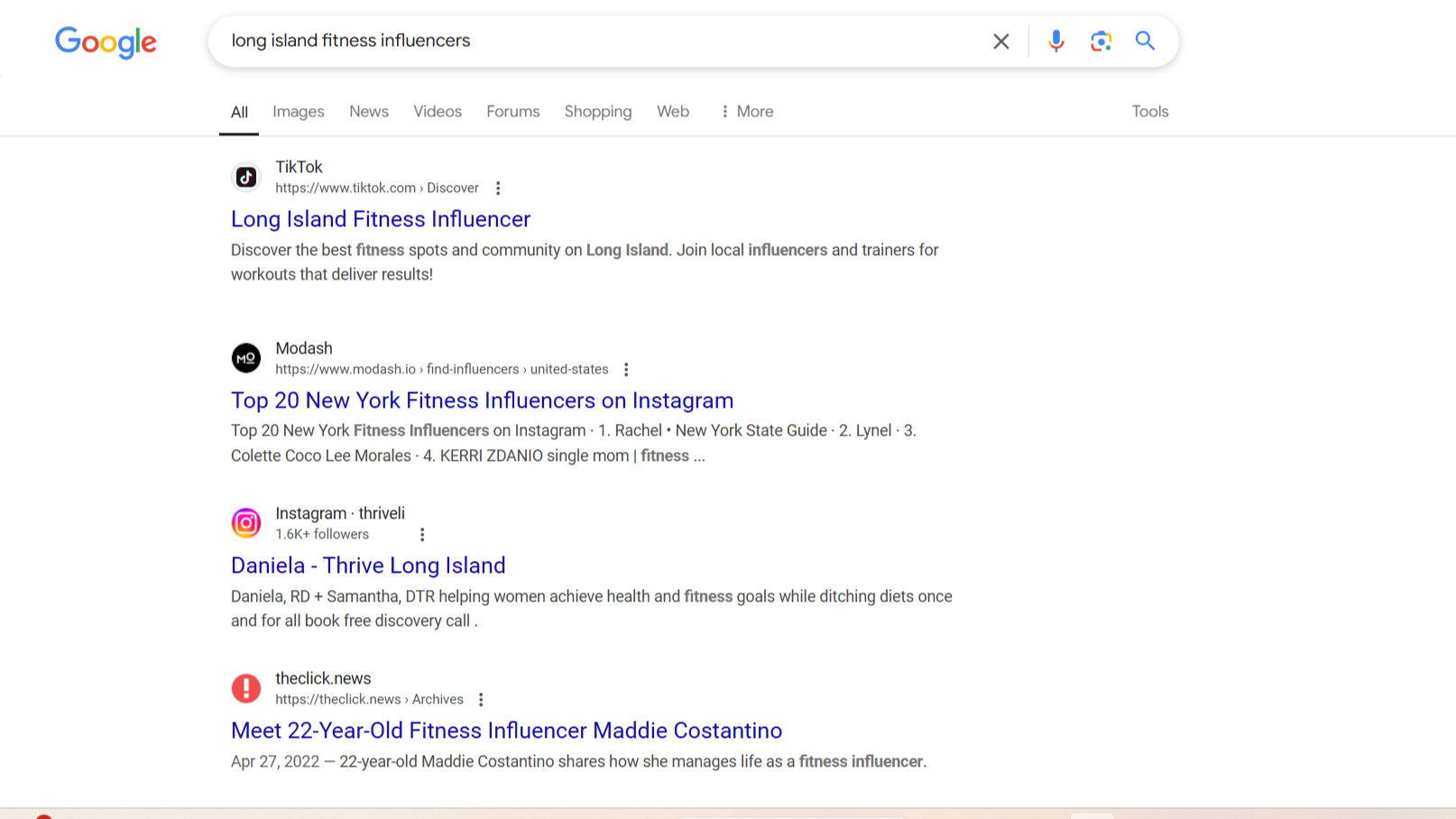Open Long Island Fitness Influencer link
Screen dimensions: 1456x819
[381, 219]
